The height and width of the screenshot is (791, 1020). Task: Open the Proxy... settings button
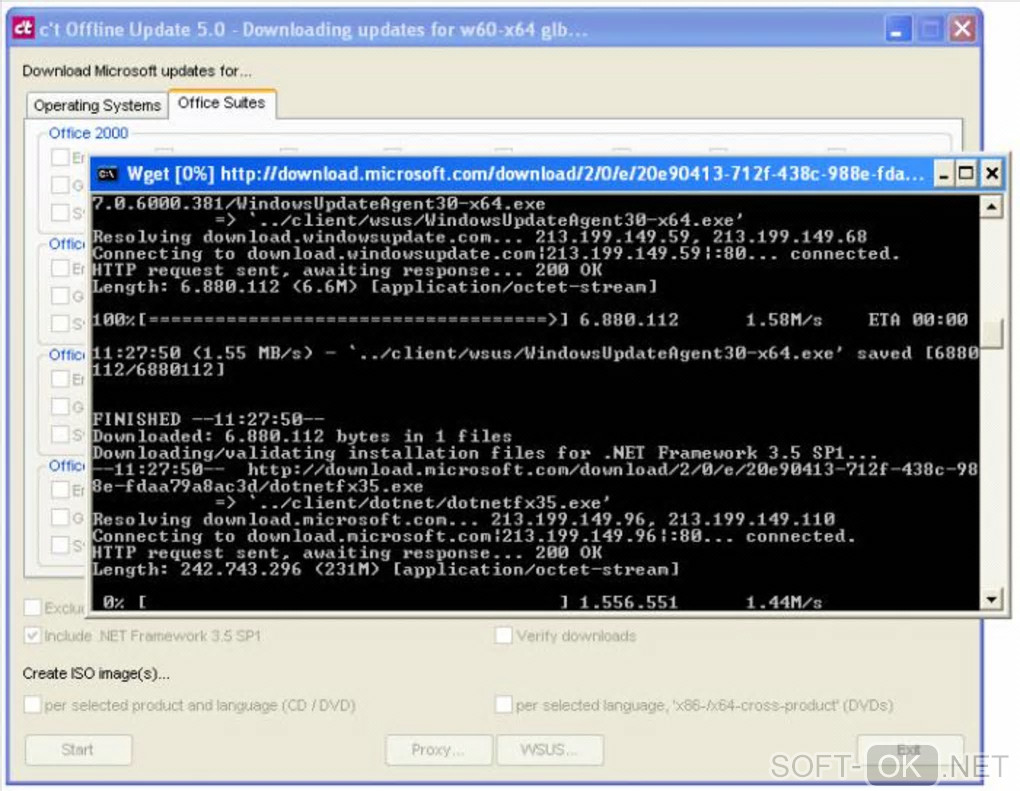point(438,750)
